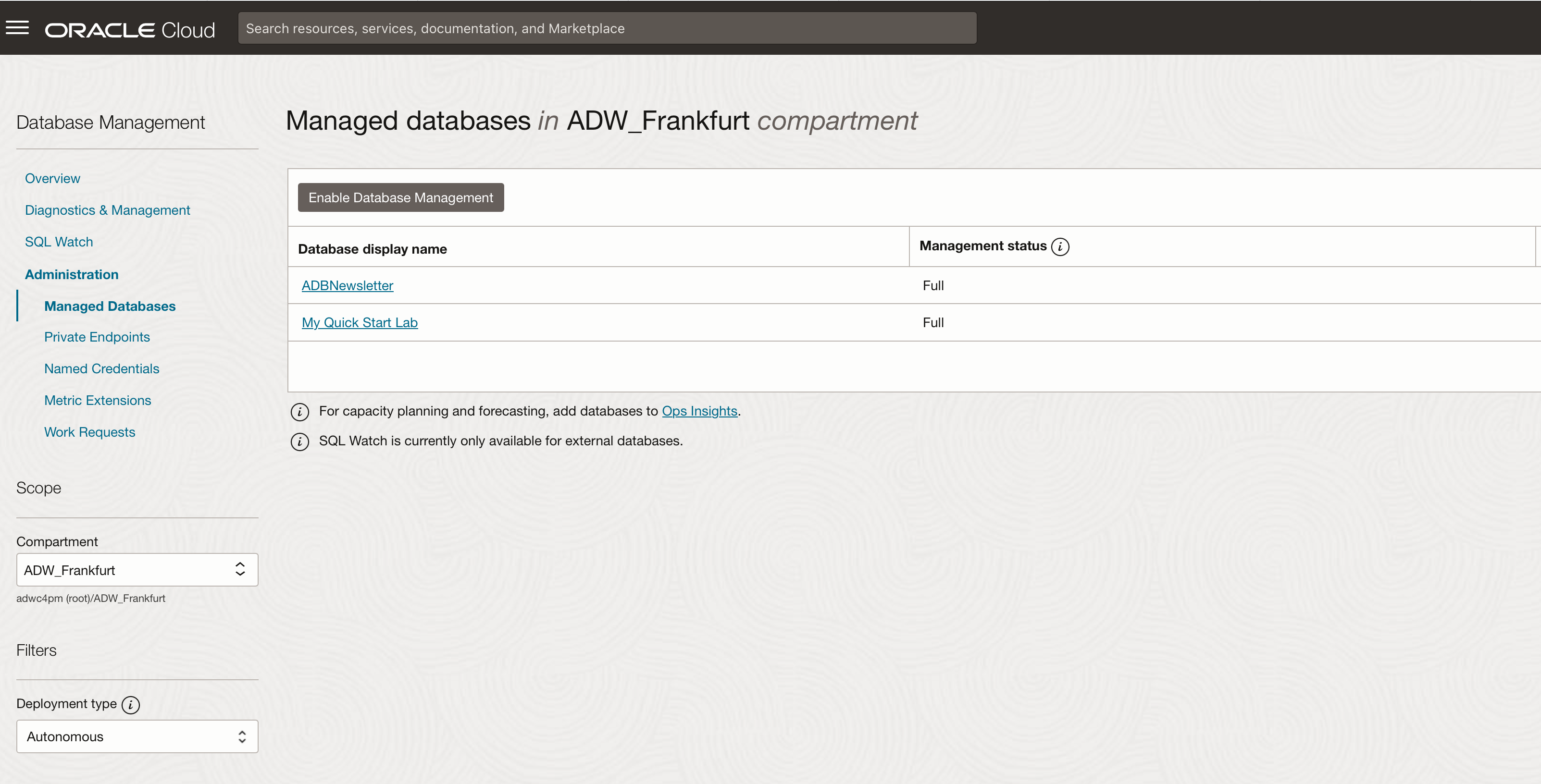The image size is (1541, 784).
Task: Open the hamburger navigation menu
Action: tap(17, 28)
